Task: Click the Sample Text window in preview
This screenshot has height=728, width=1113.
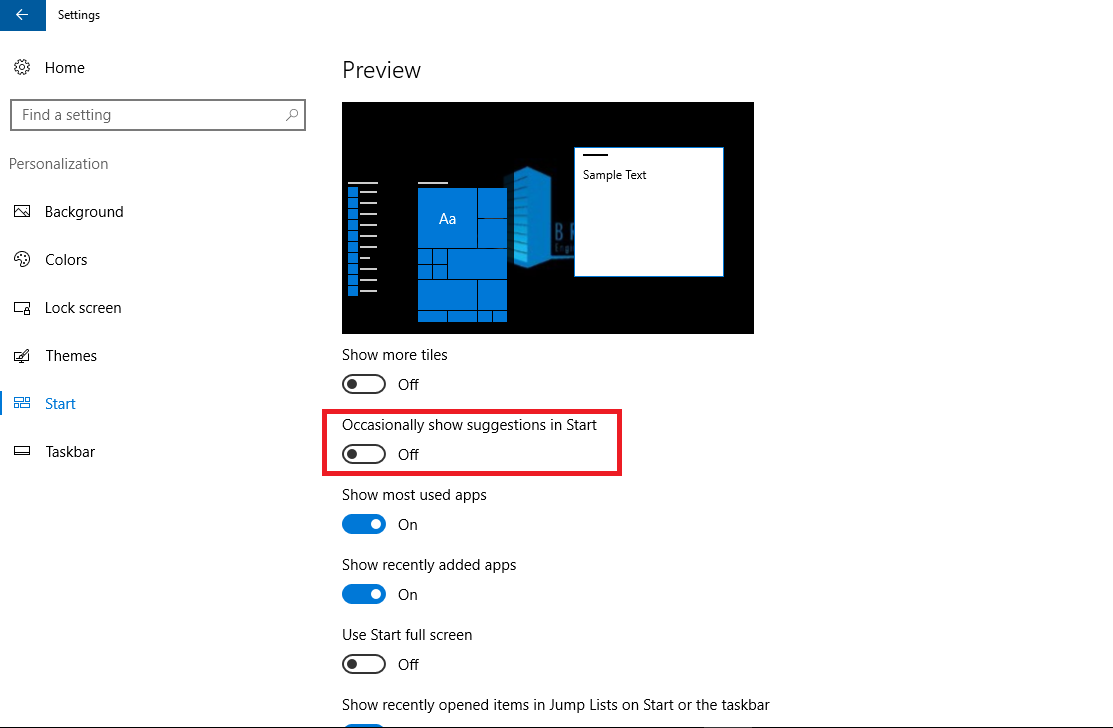Action: [x=649, y=211]
